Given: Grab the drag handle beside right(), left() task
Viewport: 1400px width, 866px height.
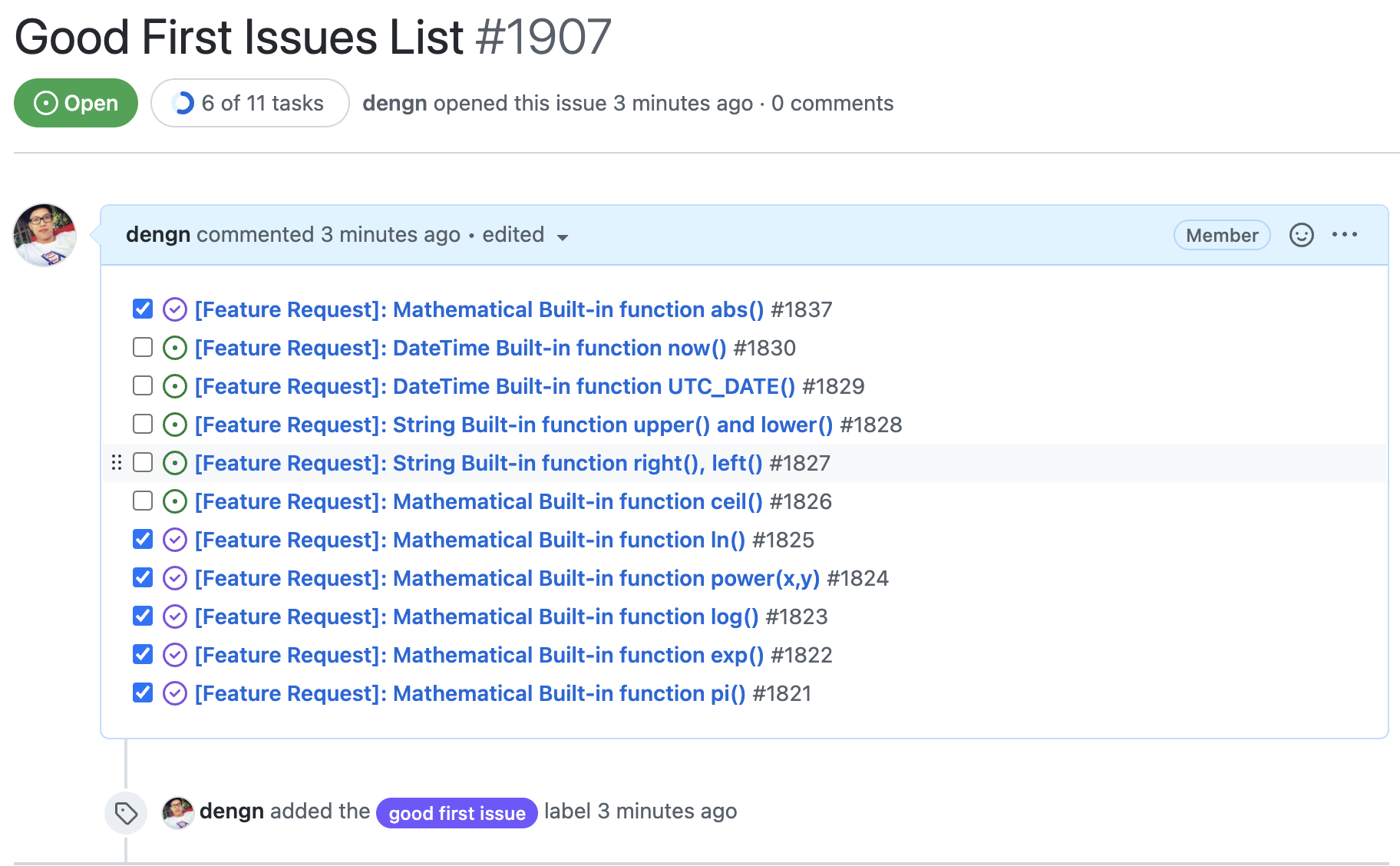Looking at the screenshot, I should pos(117,463).
